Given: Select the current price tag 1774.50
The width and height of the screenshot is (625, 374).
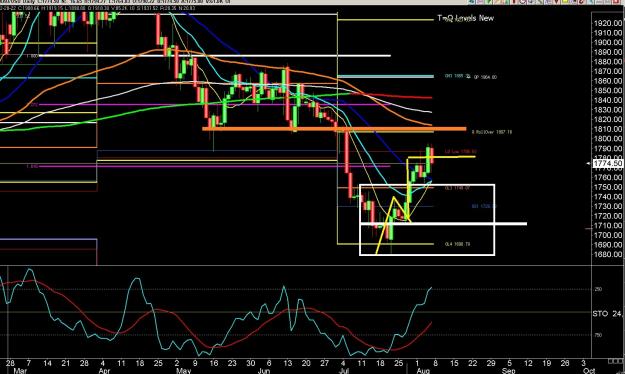Looking at the screenshot, I should [608, 163].
